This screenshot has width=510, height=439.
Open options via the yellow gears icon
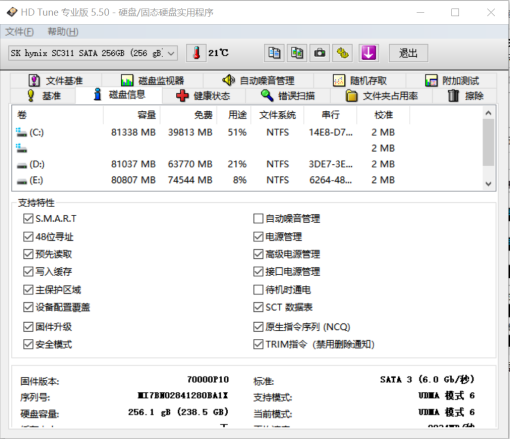[343, 53]
